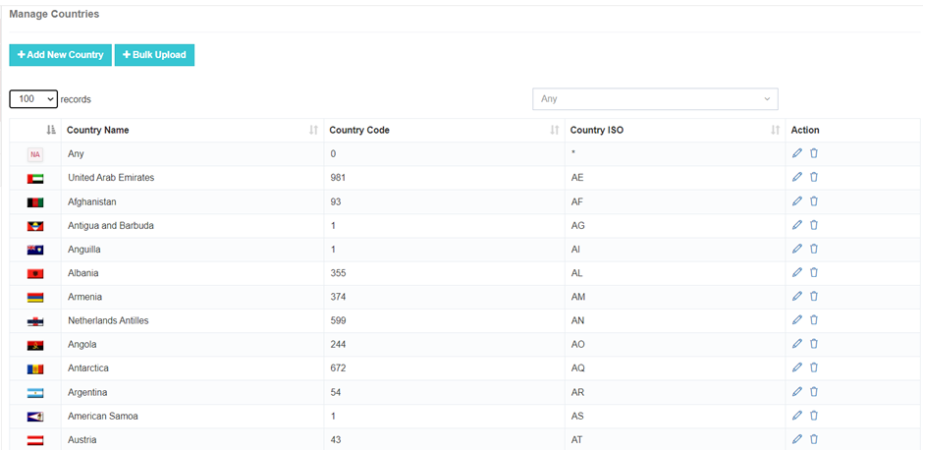This screenshot has height=471, width=925.
Task: Open the records per page dropdown
Action: 34,99
